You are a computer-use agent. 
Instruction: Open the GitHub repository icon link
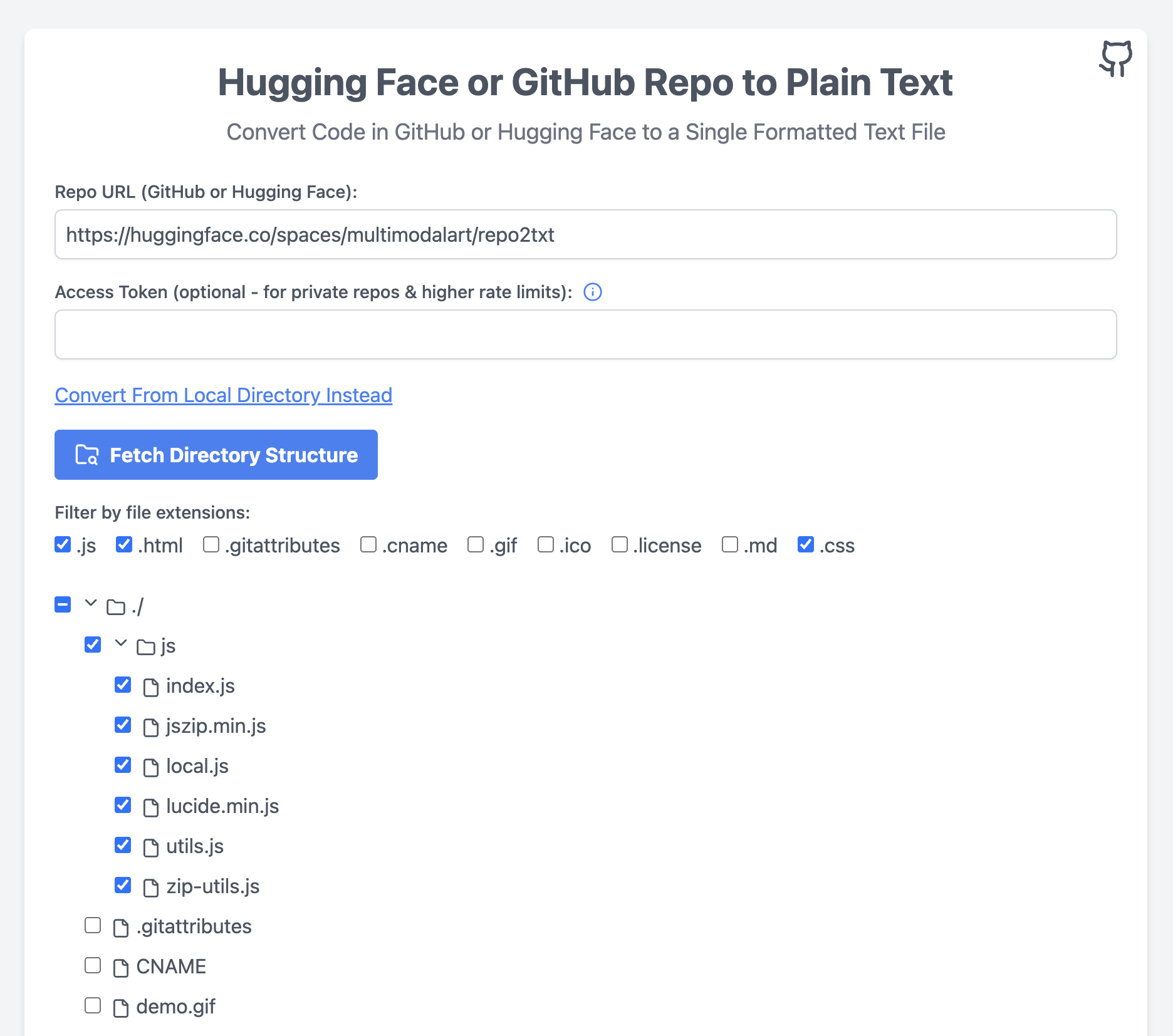point(1115,59)
